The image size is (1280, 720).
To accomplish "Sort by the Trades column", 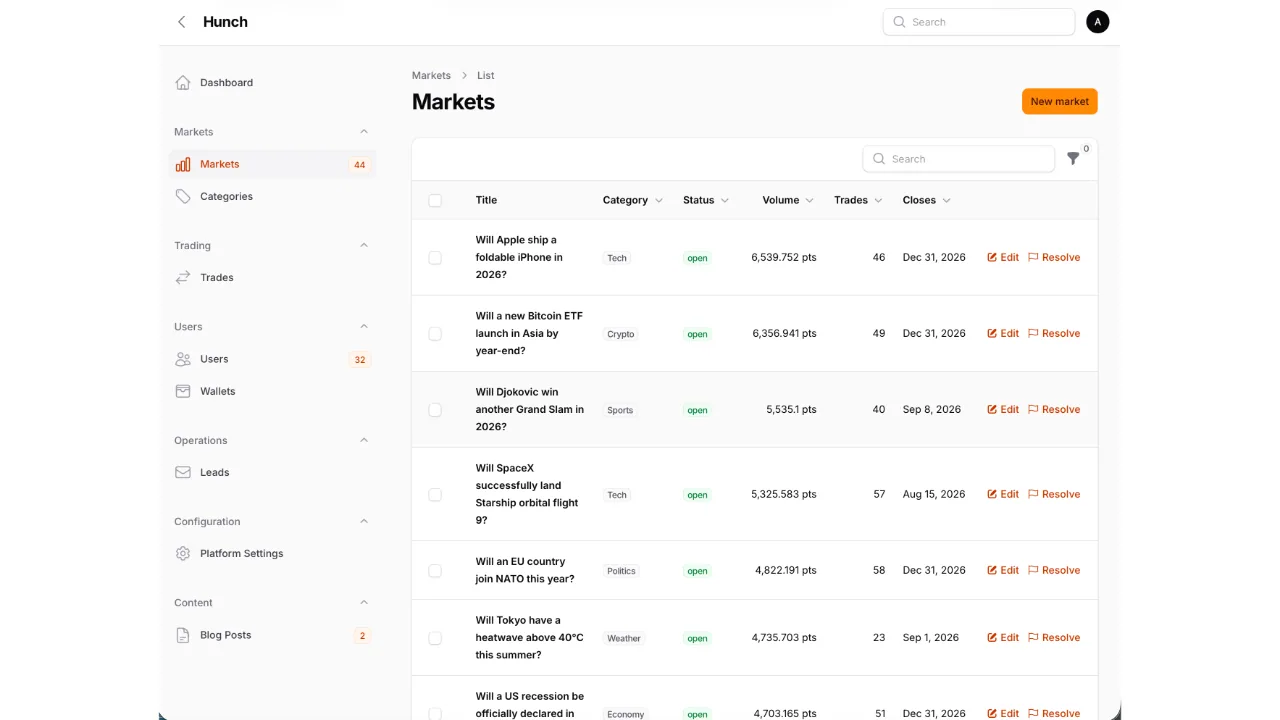I will click(858, 201).
